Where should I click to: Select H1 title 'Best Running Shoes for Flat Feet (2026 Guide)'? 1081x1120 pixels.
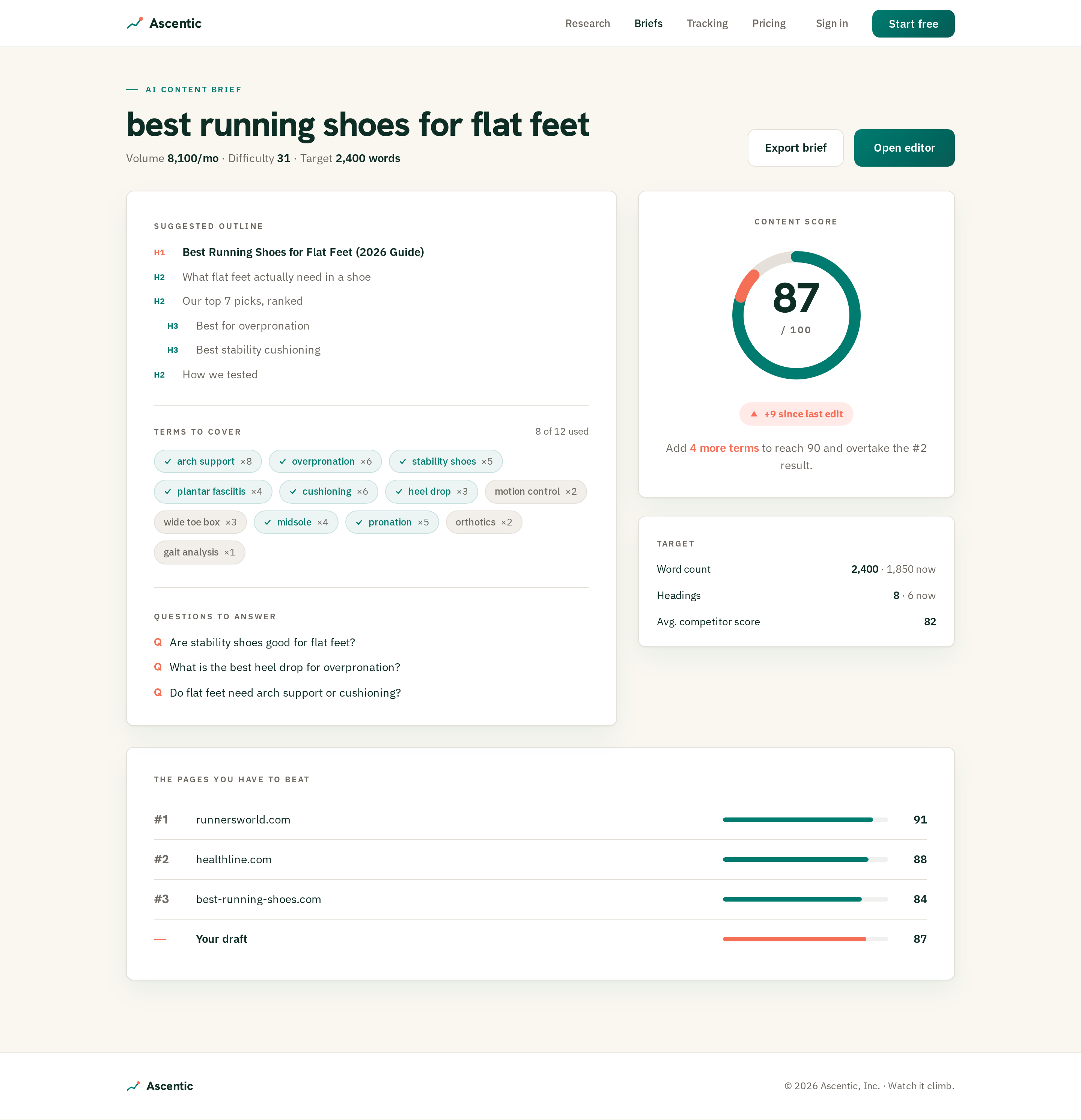[x=303, y=252]
